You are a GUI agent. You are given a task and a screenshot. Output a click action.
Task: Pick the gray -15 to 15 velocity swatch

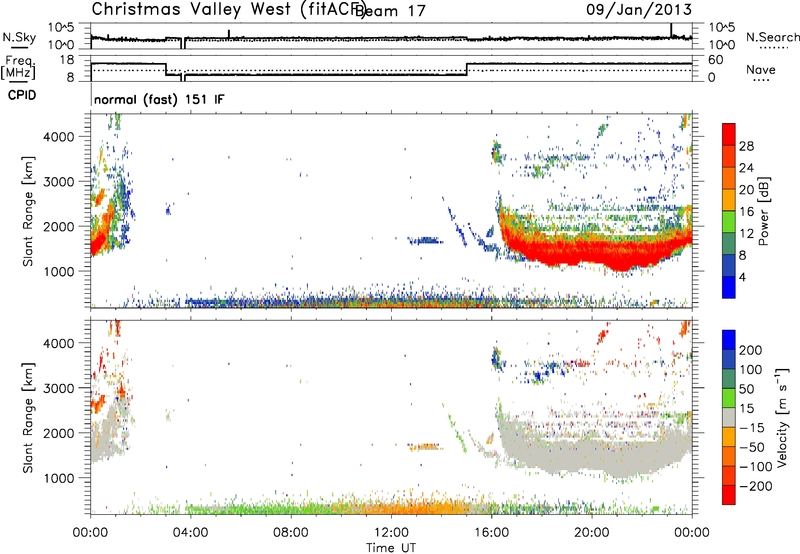[729, 417]
